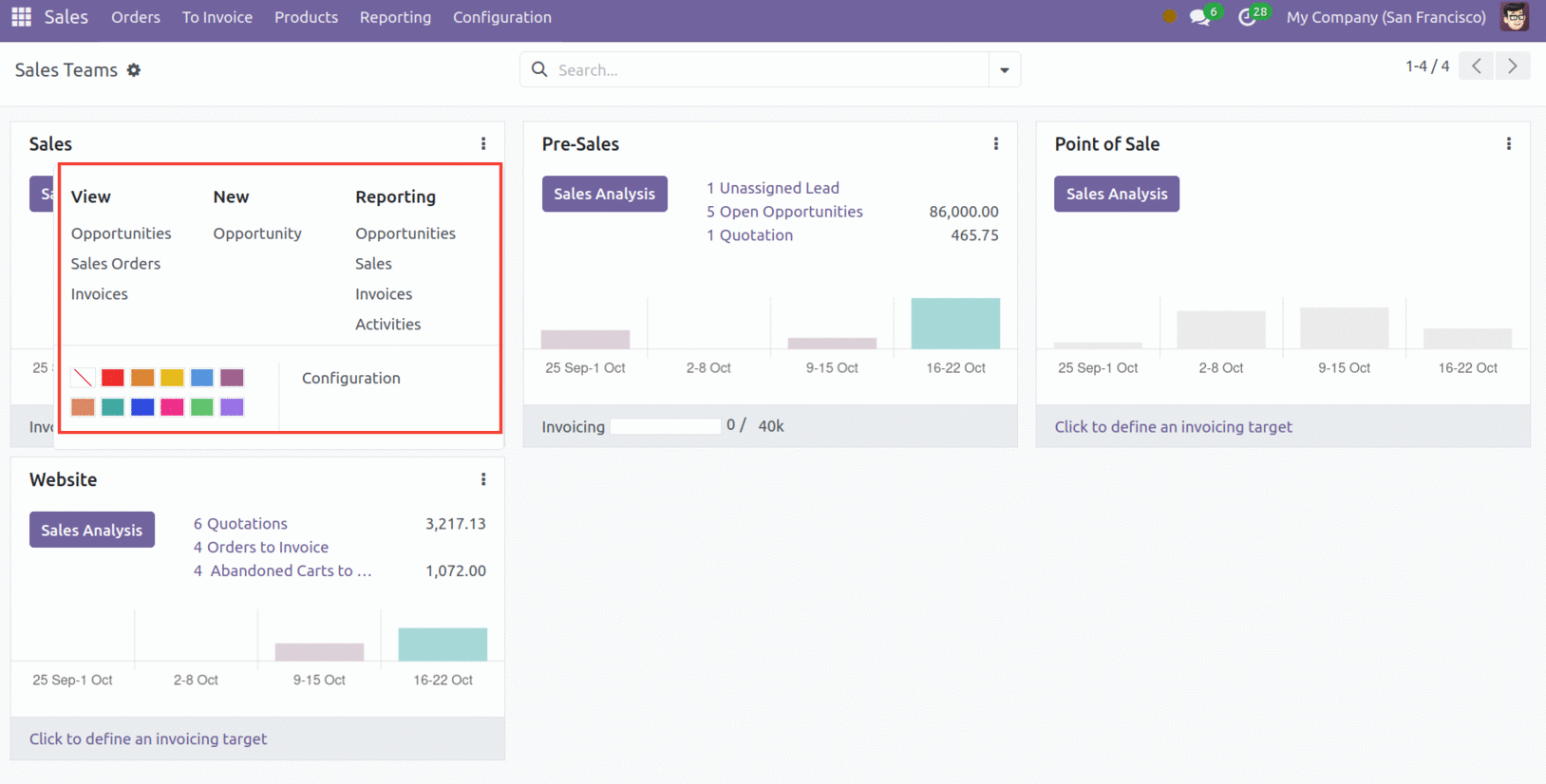Open Point of Sale card kebab menu

tap(1508, 144)
